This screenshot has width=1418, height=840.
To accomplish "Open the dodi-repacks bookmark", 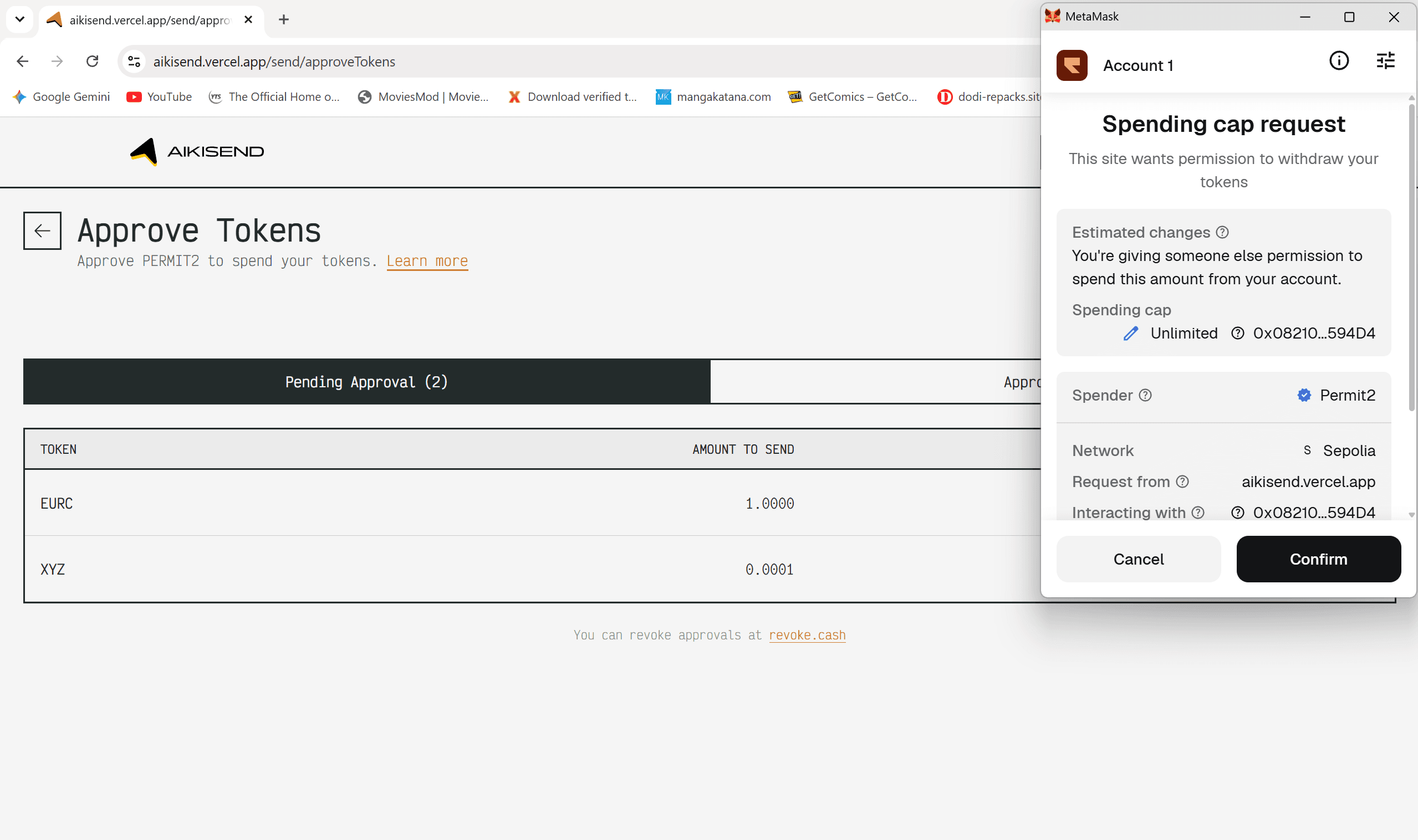I will click(989, 97).
